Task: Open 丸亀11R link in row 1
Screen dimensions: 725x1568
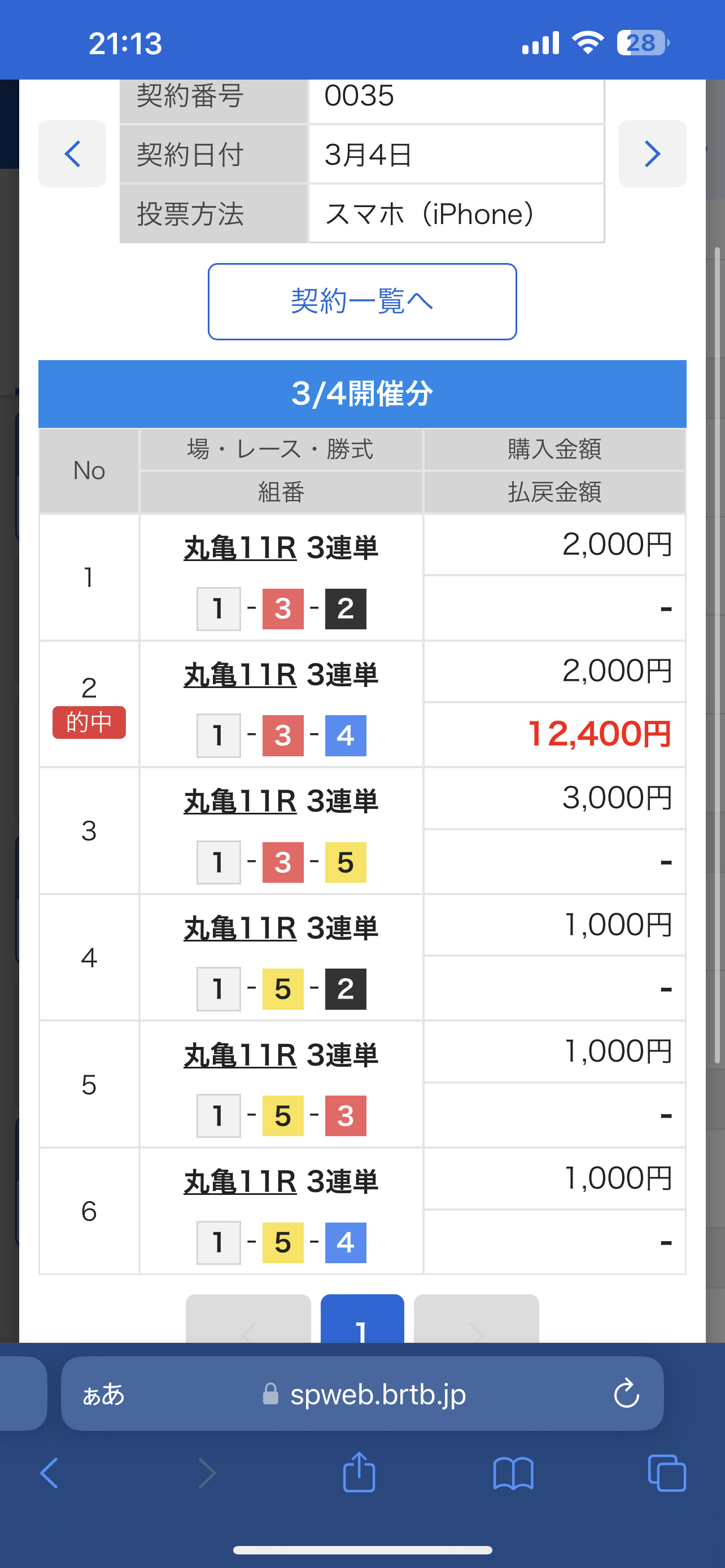Action: click(240, 548)
